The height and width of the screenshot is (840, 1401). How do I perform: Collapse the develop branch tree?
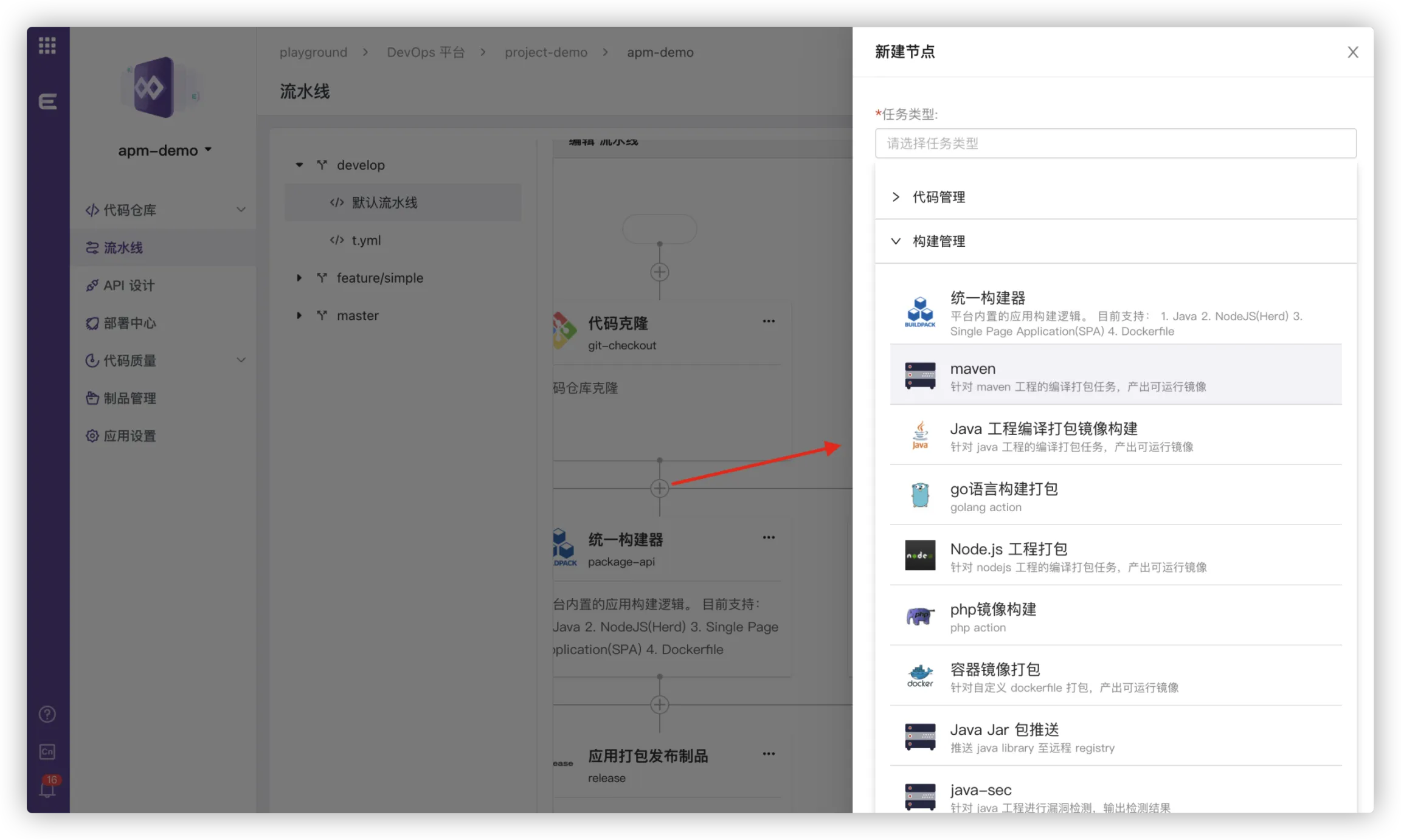click(x=299, y=165)
